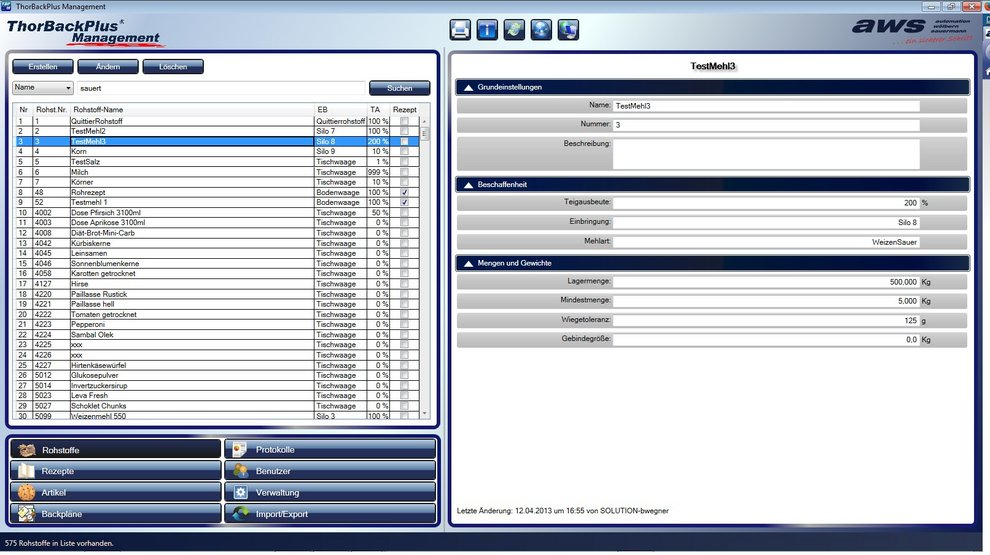Click the globe with computer icon
990x555 pixels.
(568, 30)
